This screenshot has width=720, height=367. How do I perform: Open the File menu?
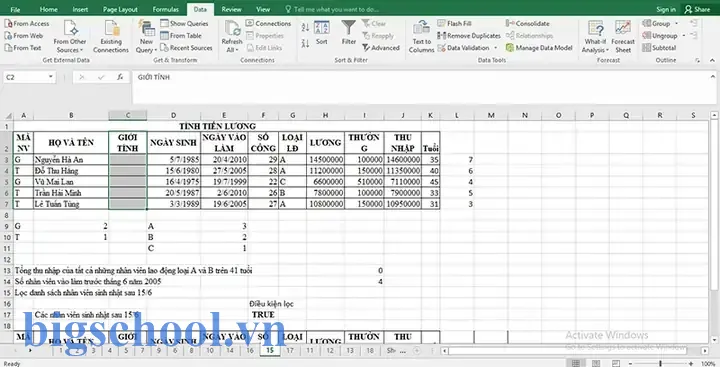pyautogui.click(x=15, y=9)
